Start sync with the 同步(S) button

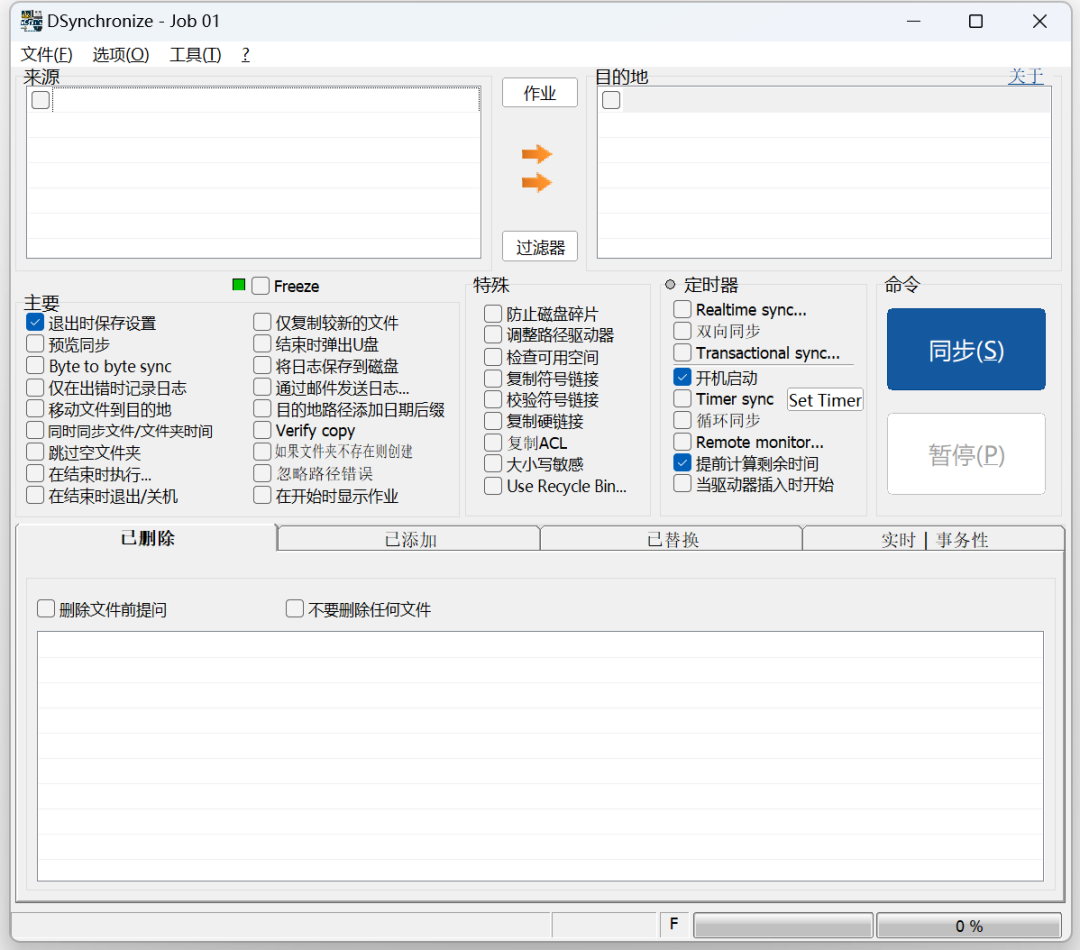[x=966, y=349]
